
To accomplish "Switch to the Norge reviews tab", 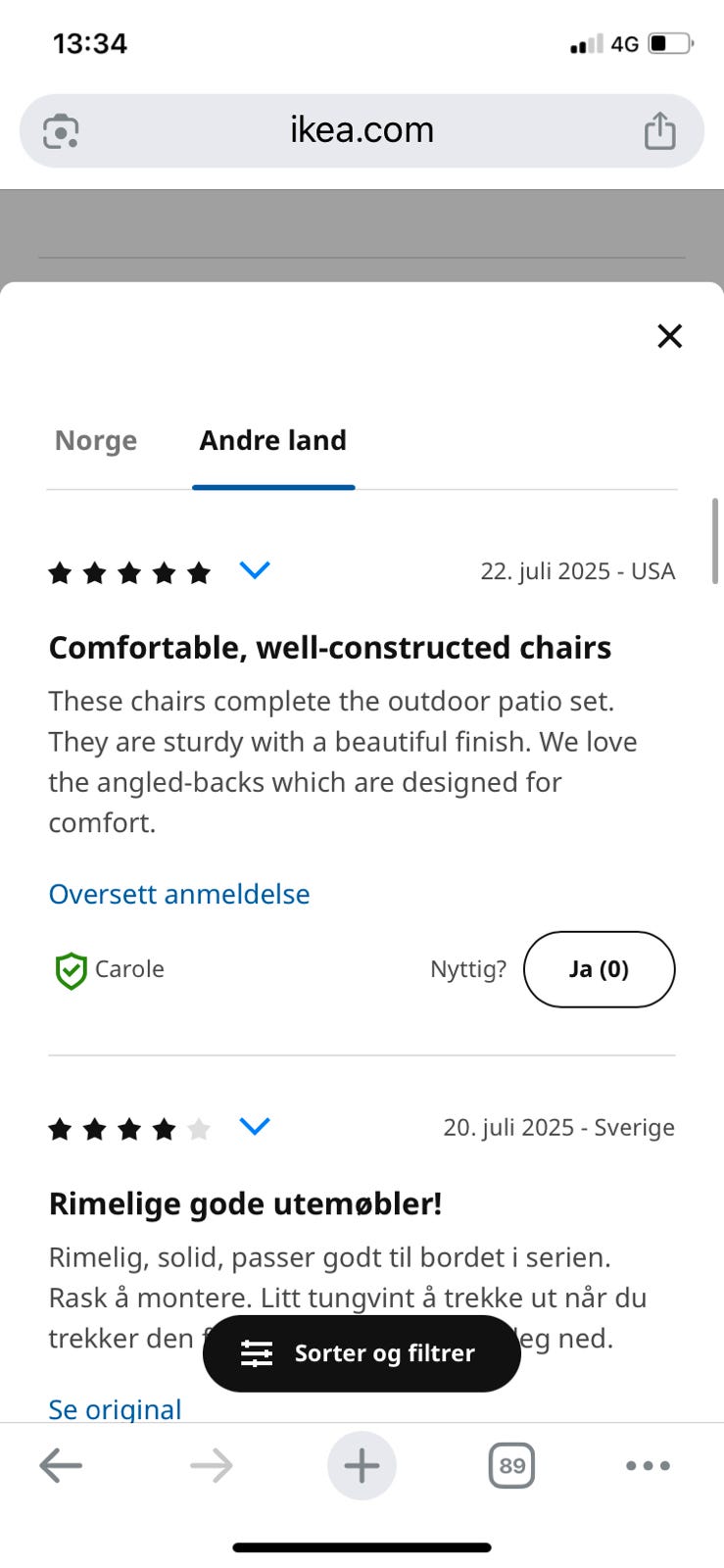I will point(96,440).
